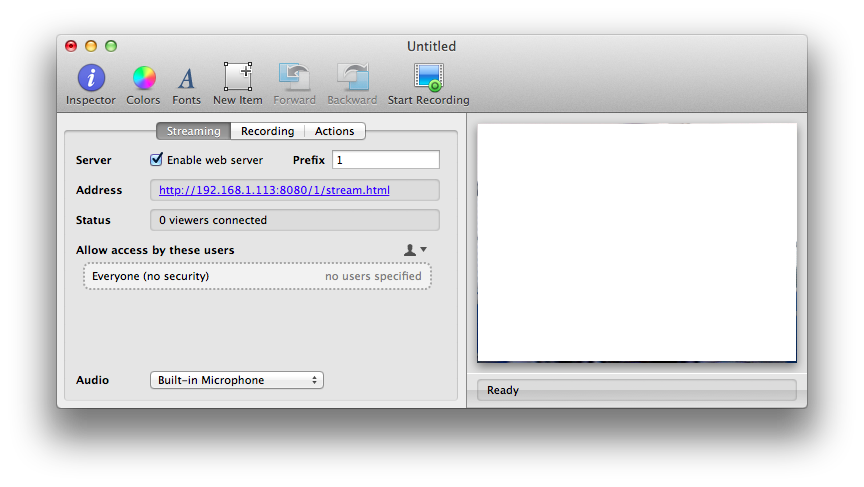Start Recording from the toolbar

428,84
